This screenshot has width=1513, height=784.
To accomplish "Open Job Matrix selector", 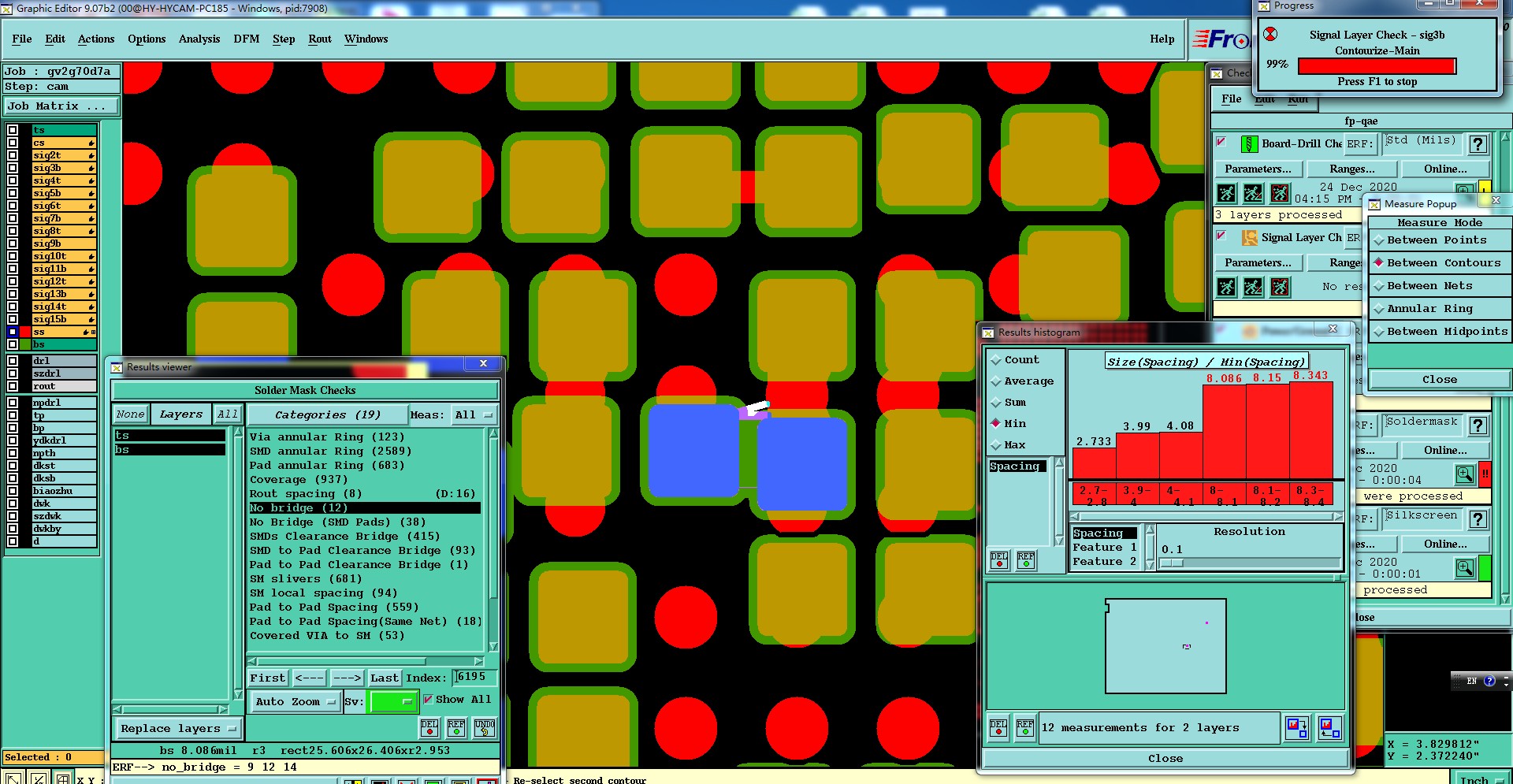I will 61,106.
